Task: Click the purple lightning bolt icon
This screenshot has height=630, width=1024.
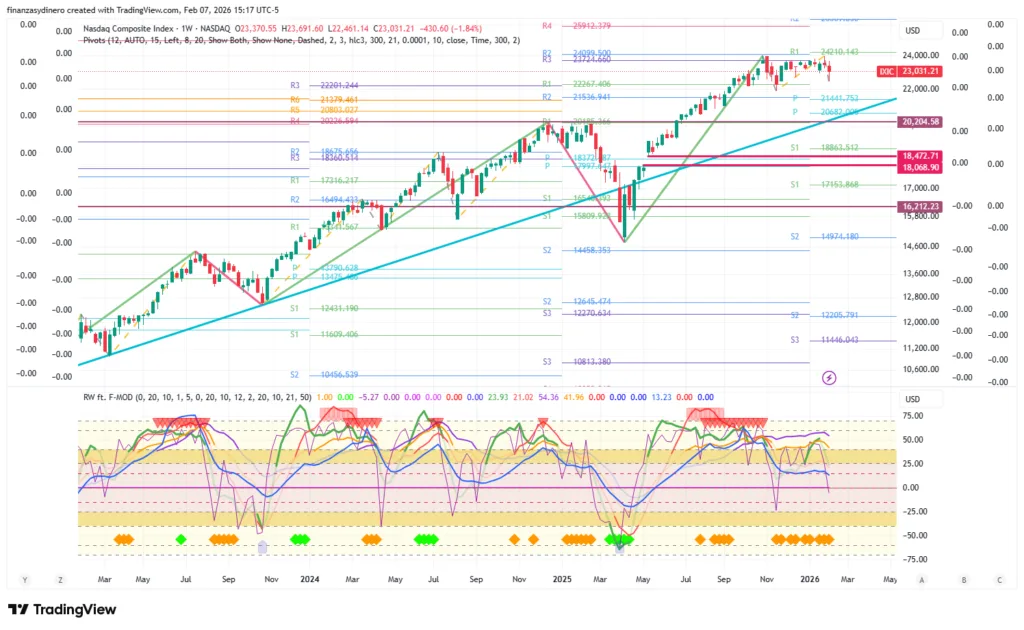Action: (x=829, y=377)
